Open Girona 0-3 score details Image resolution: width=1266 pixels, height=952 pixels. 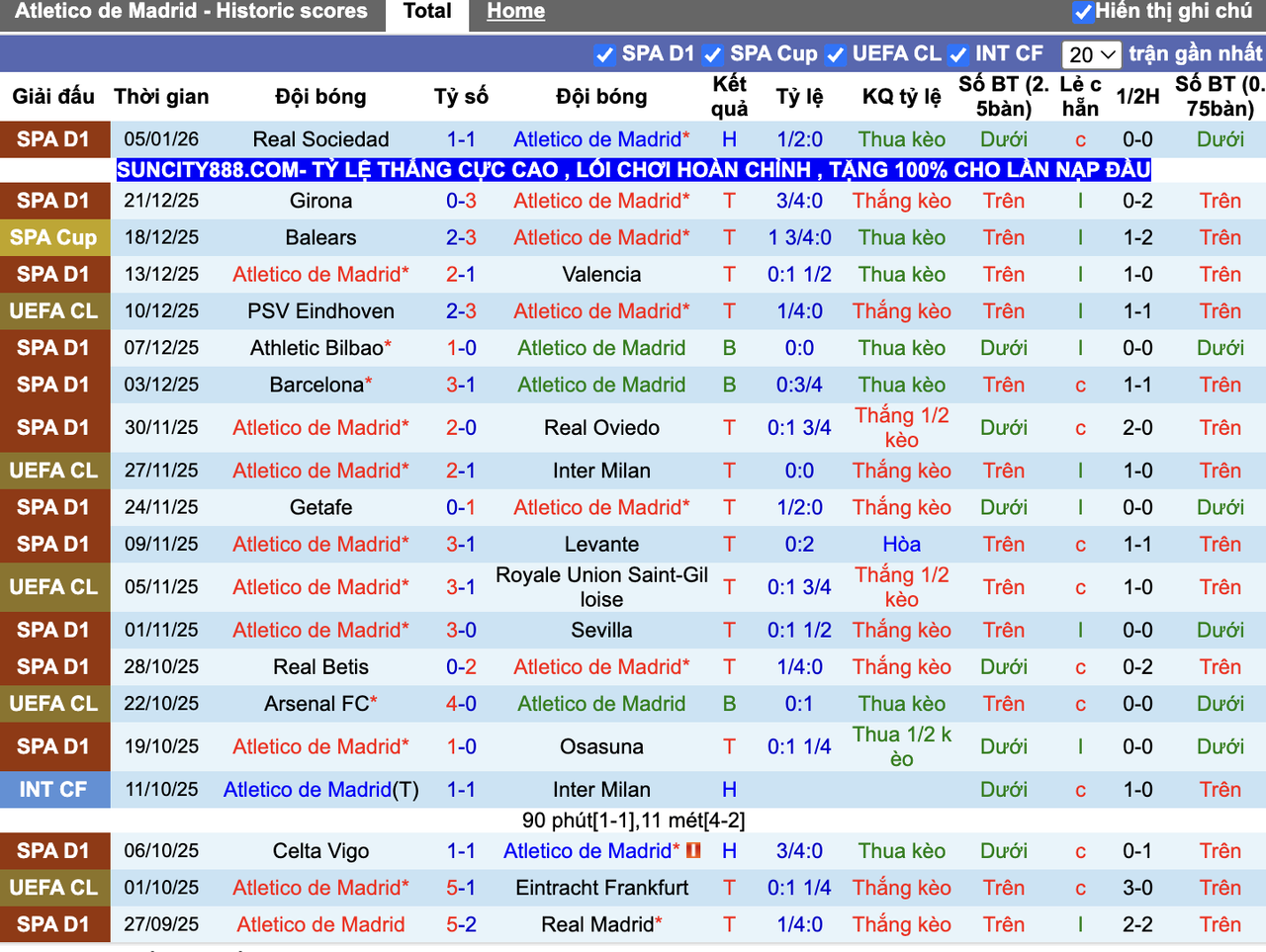click(461, 201)
